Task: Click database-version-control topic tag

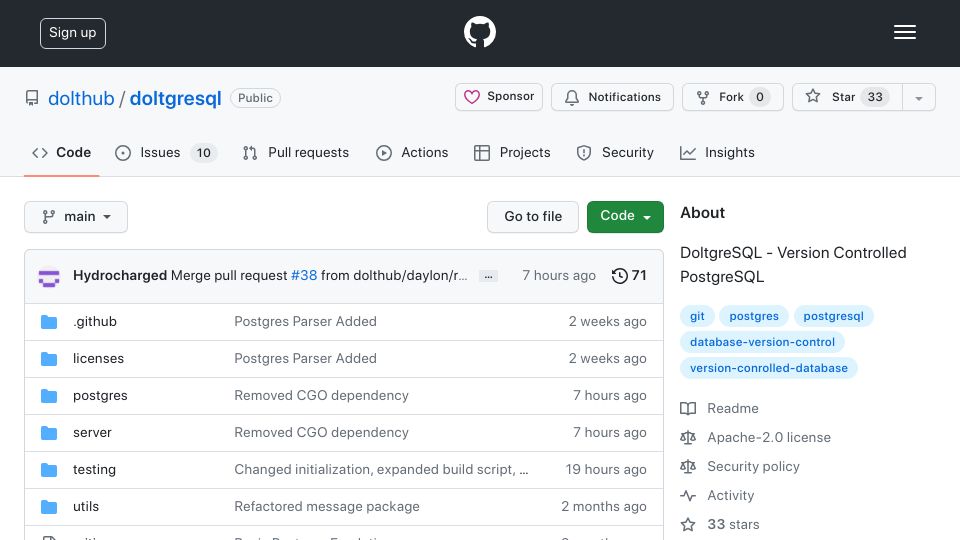Action: 762,342
